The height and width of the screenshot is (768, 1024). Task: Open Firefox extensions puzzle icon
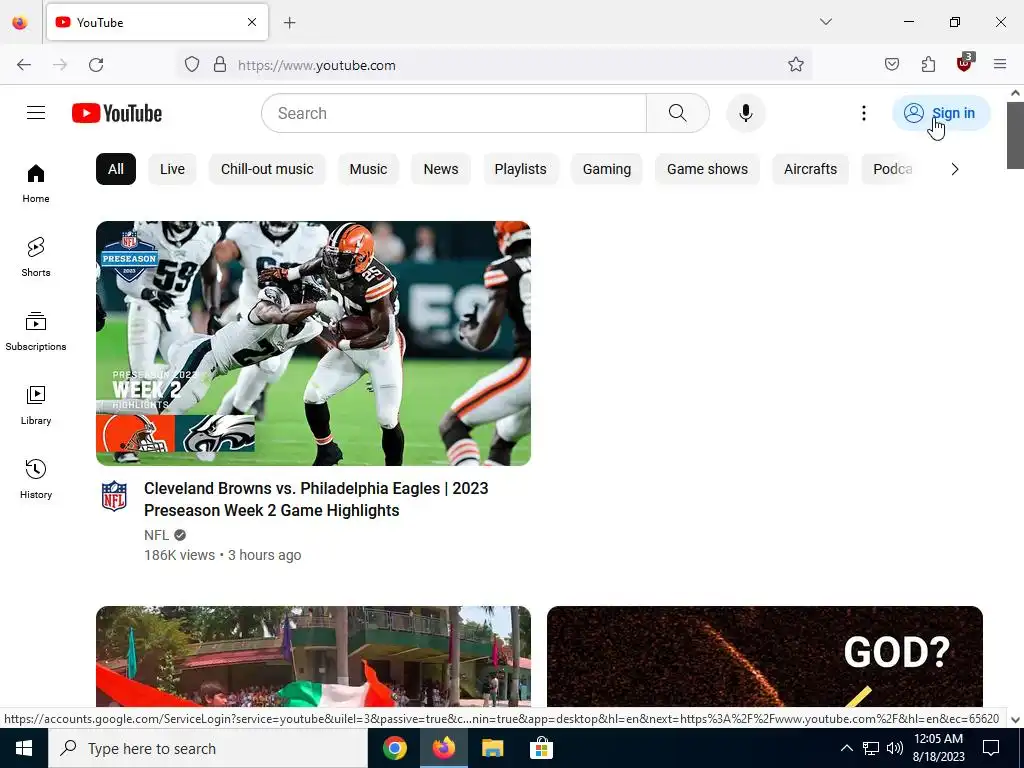pyautogui.click(x=928, y=65)
